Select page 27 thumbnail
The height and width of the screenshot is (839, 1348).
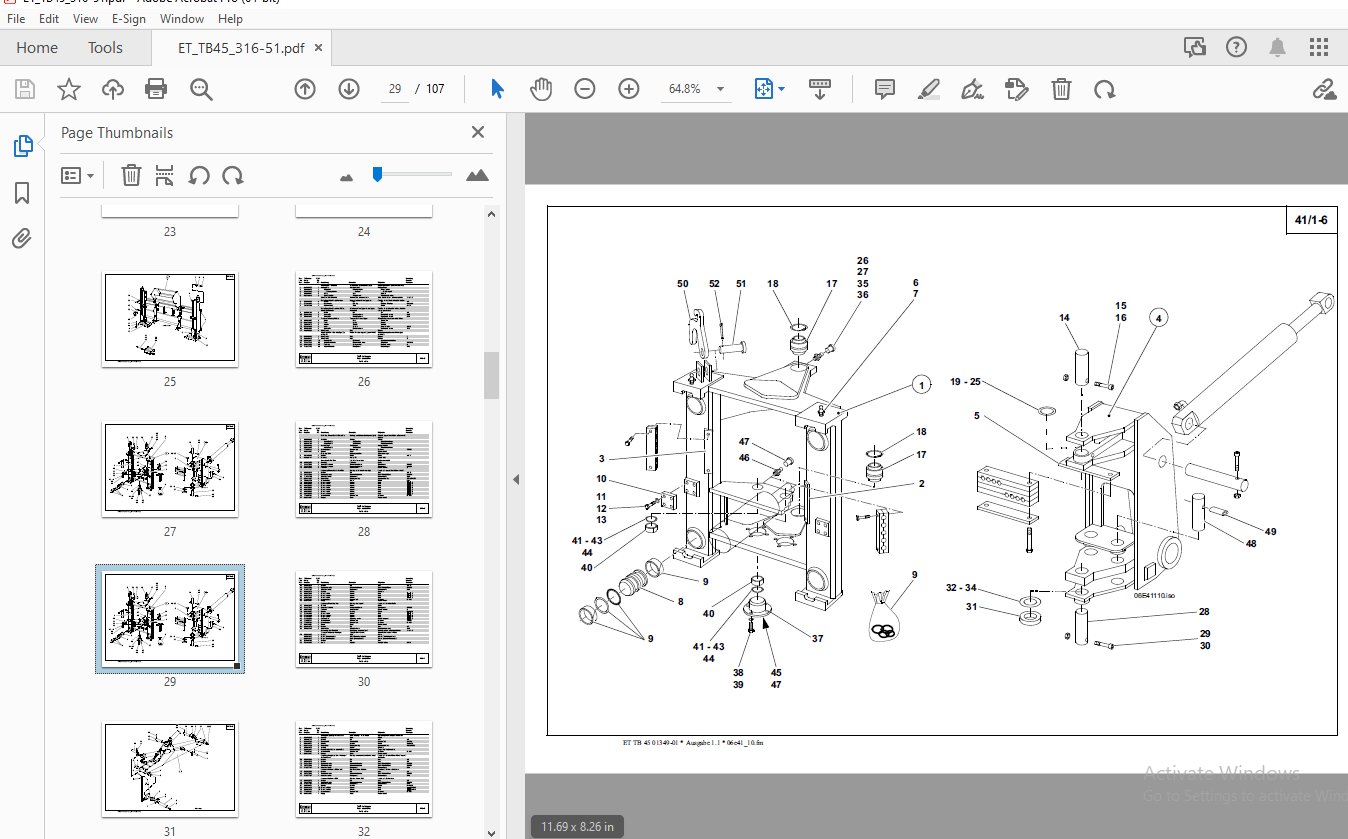(x=170, y=469)
